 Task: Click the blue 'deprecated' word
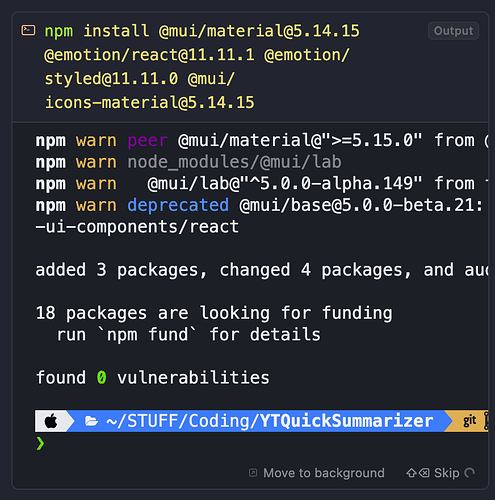click(x=178, y=205)
